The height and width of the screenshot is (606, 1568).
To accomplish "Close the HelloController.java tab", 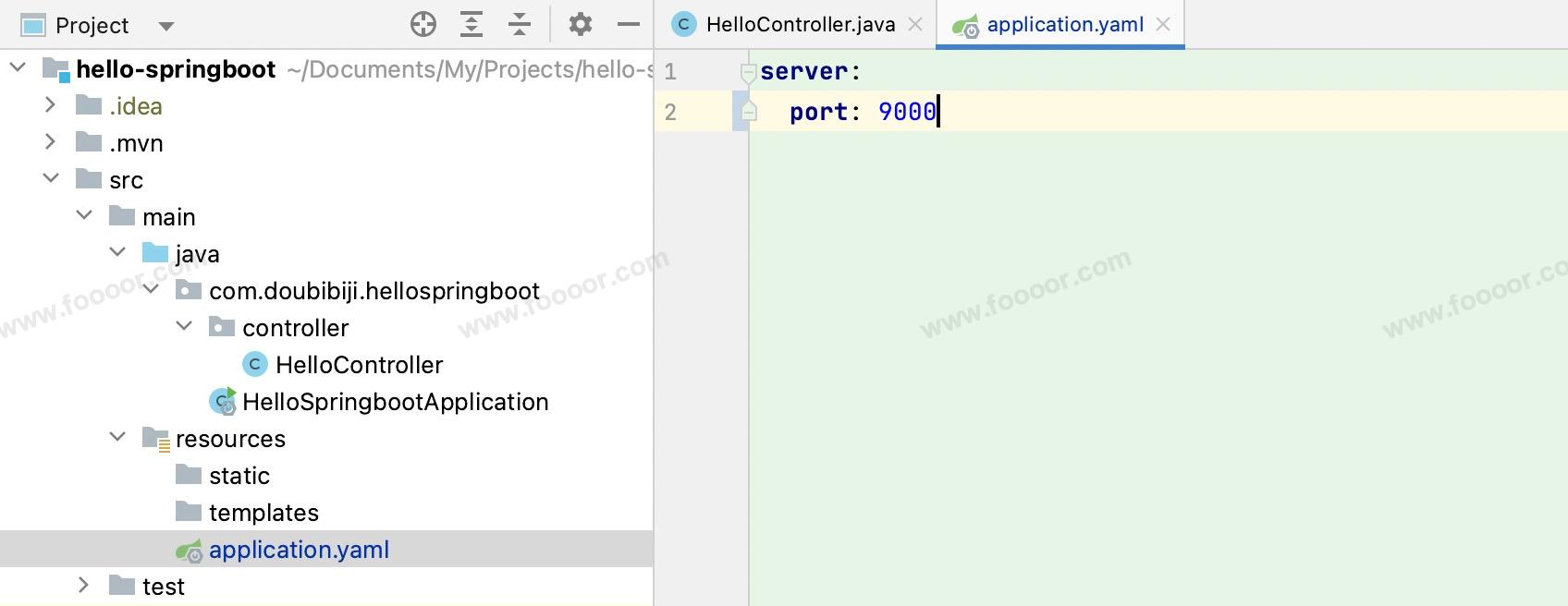I will (915, 25).
